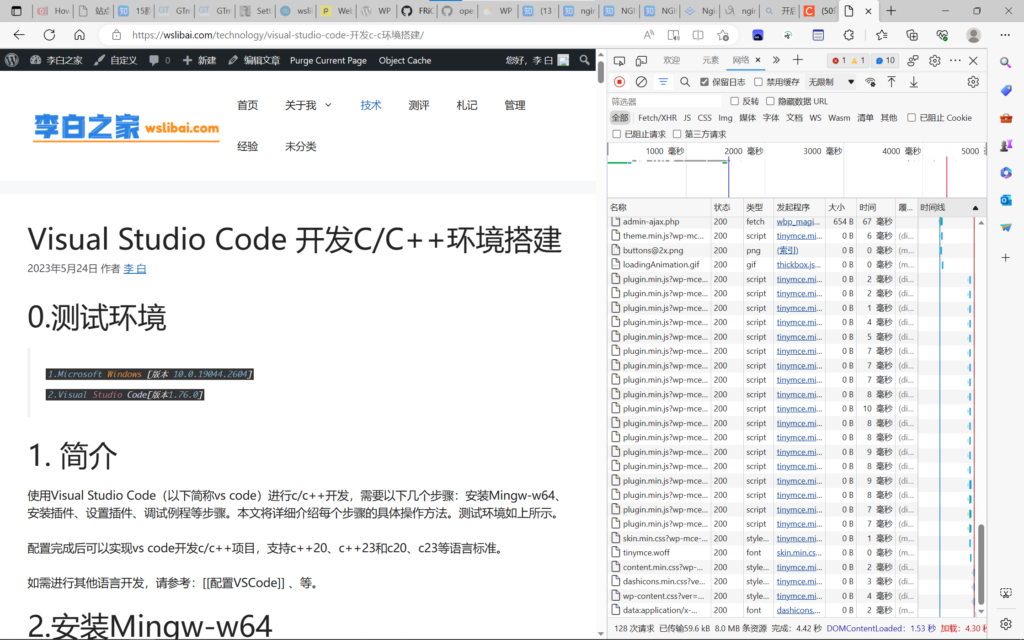
Task: Clear the network log
Action: pyautogui.click(x=641, y=82)
